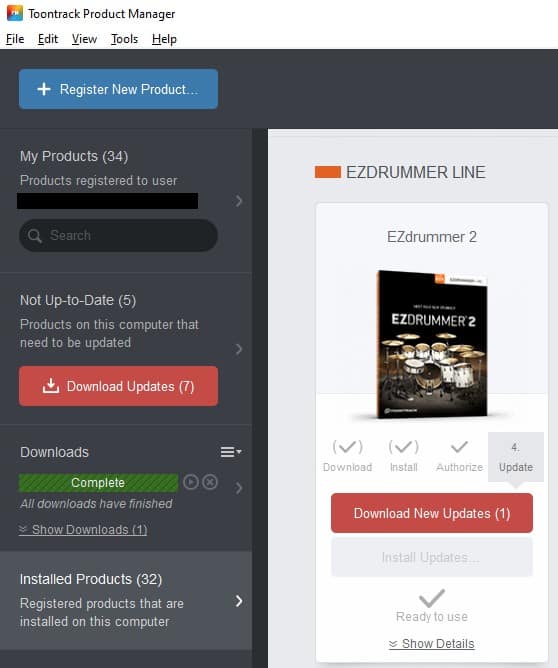Select the 4. Update step tab
The width and height of the screenshot is (558, 668).
(x=516, y=457)
